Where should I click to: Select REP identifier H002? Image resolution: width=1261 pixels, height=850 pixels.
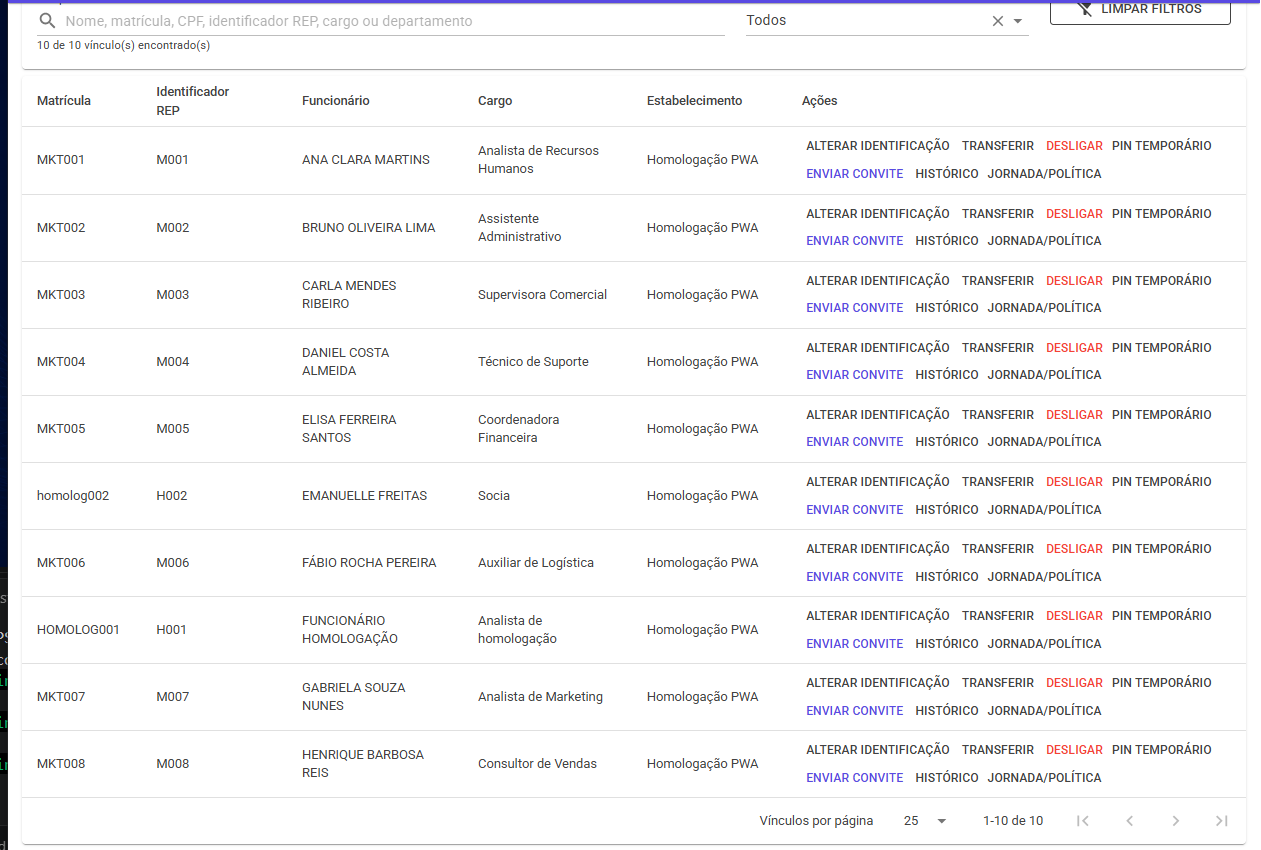tap(172, 496)
